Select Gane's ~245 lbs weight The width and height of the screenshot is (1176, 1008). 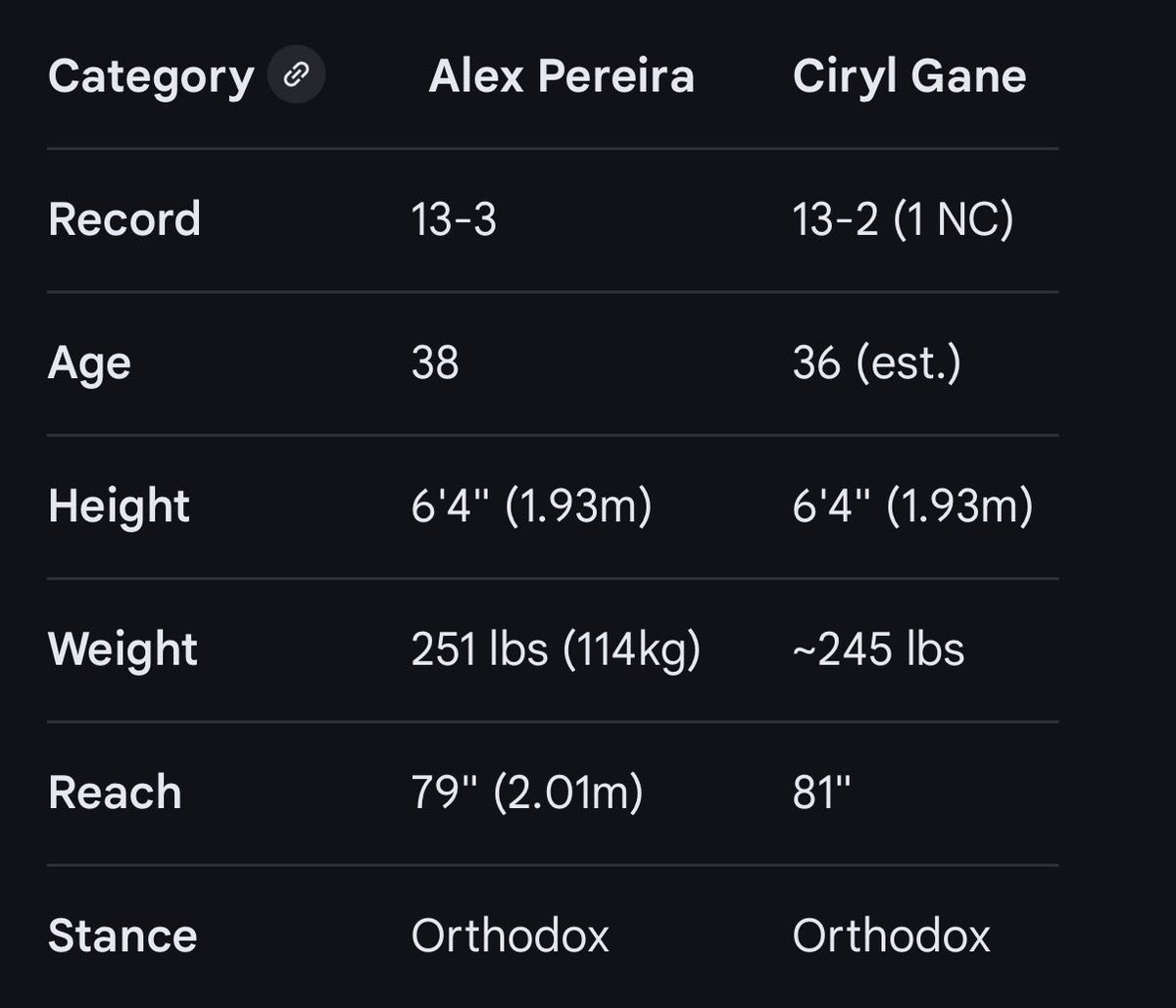[878, 650]
